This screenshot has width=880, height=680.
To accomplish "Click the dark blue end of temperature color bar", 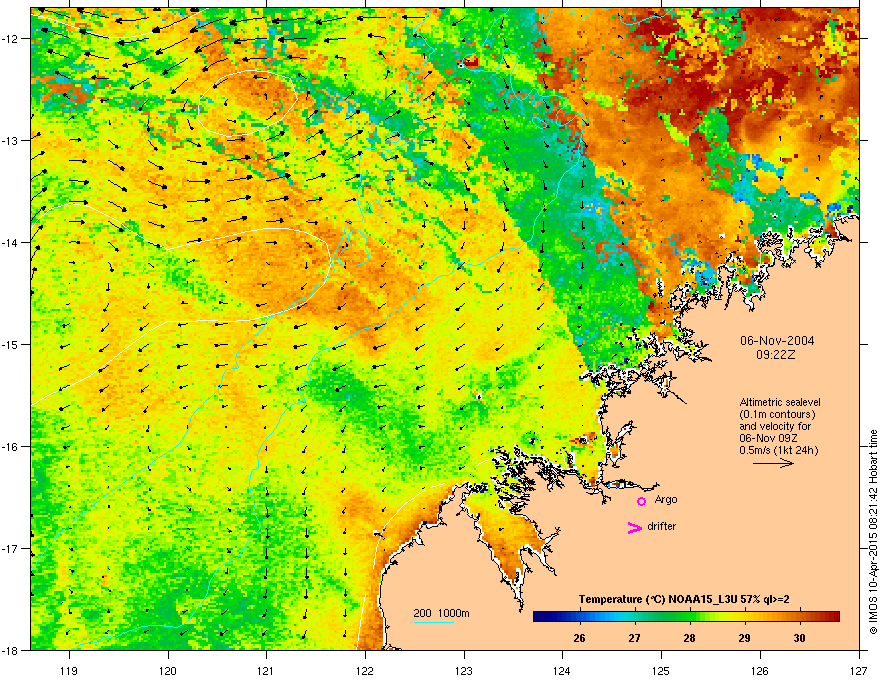I will point(540,616).
